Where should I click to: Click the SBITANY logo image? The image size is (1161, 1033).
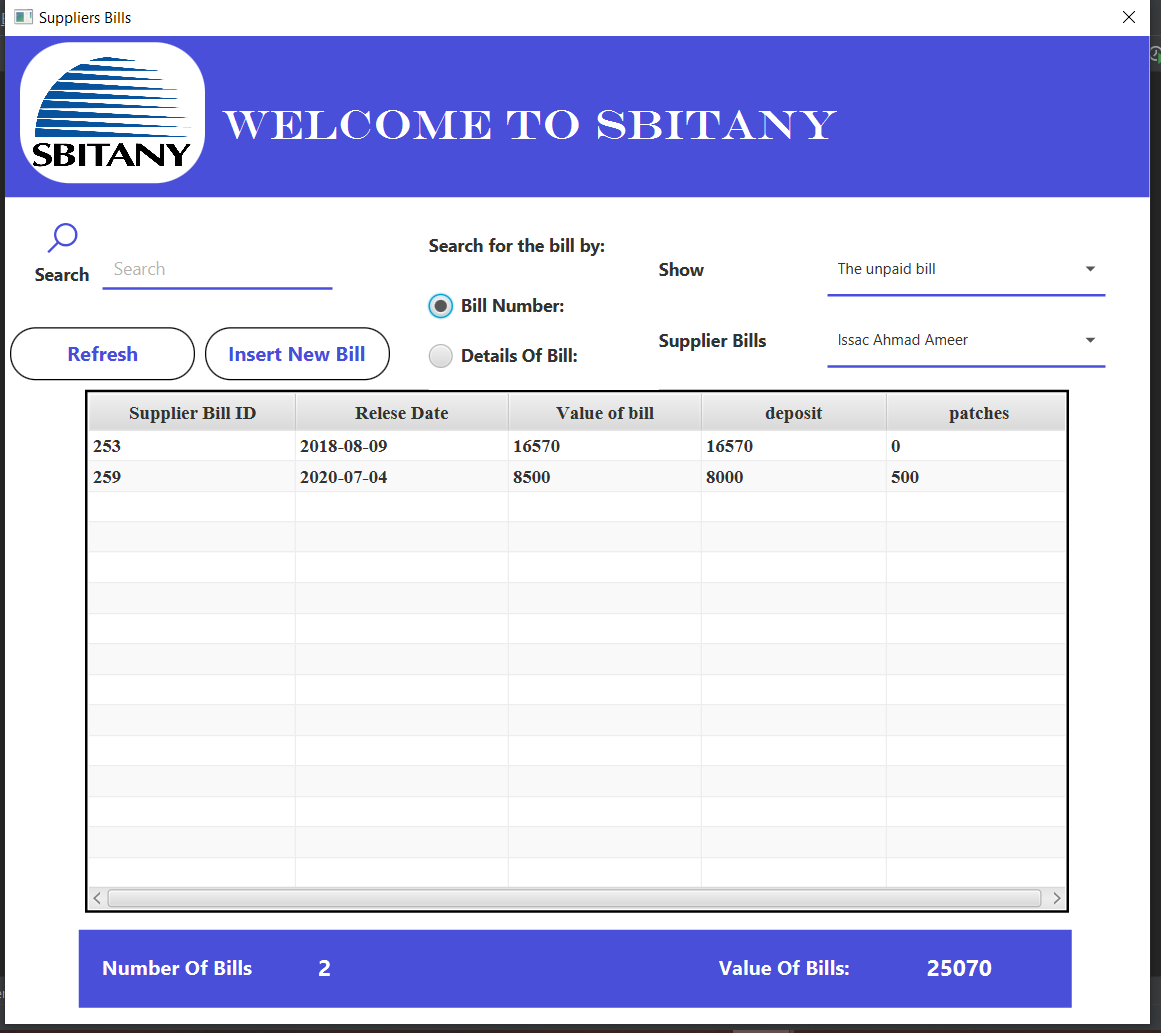point(112,113)
